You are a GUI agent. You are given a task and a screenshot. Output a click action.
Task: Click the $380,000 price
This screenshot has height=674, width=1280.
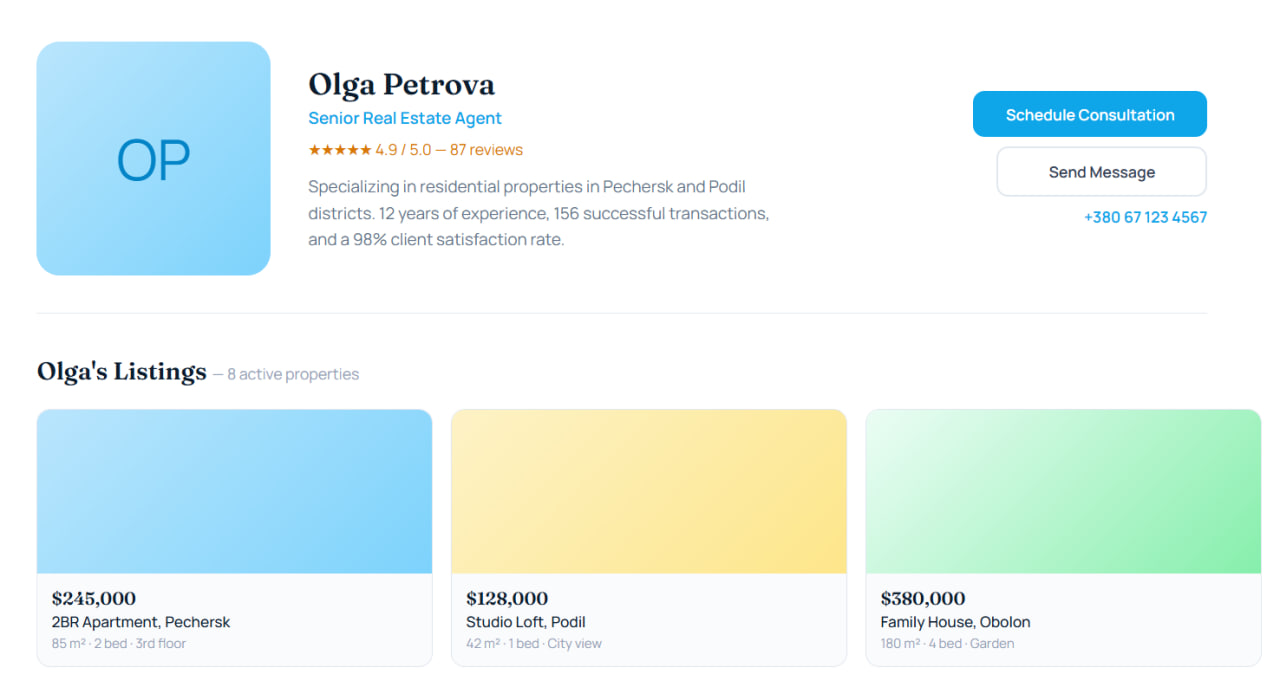[922, 599]
